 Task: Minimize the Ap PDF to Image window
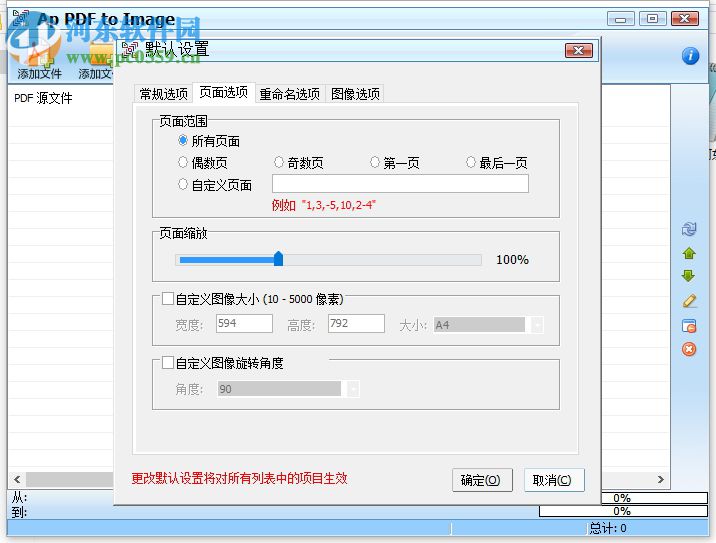click(621, 19)
